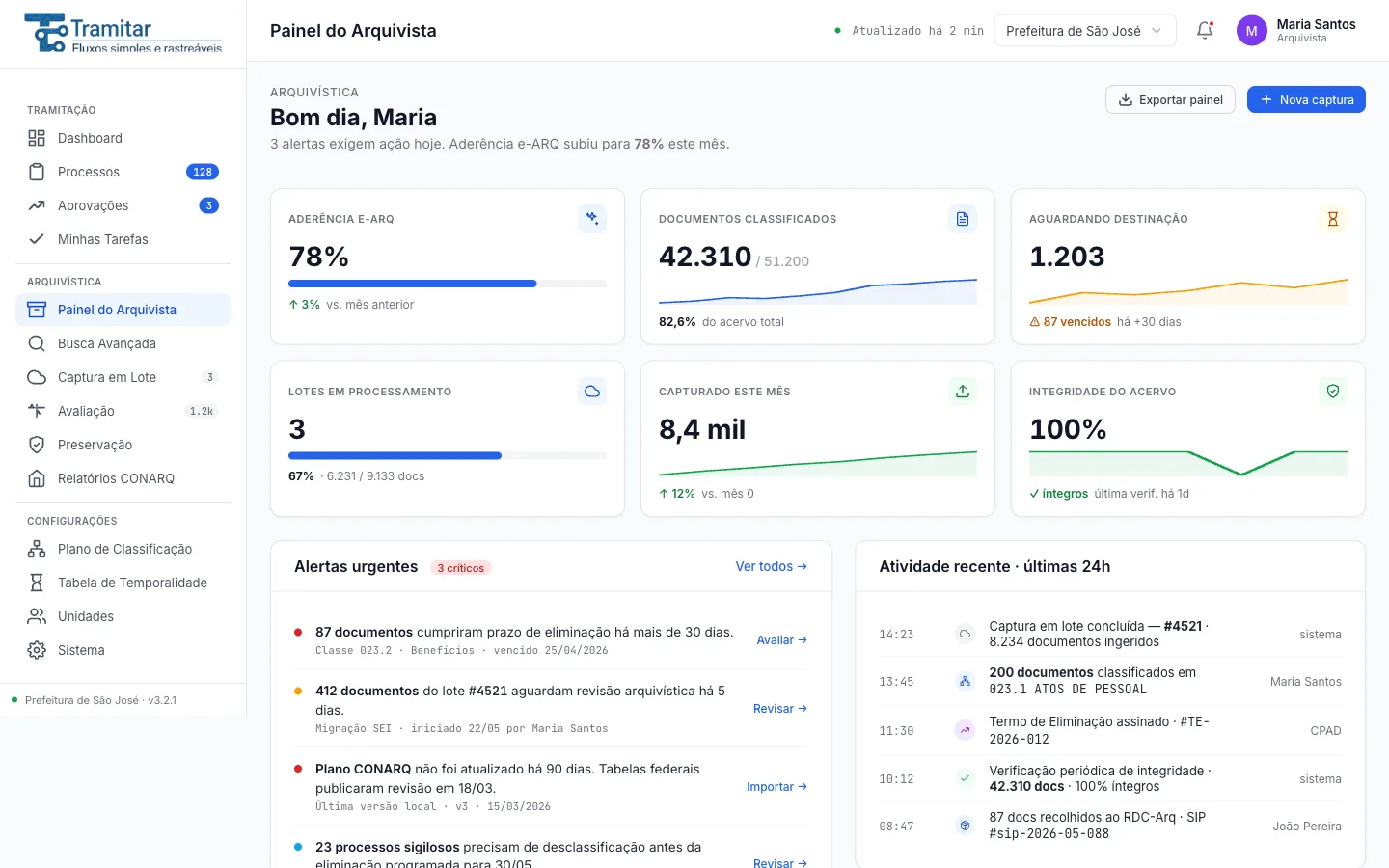
Task: Click the Documentos Classificados trend chart
Action: 818,291
